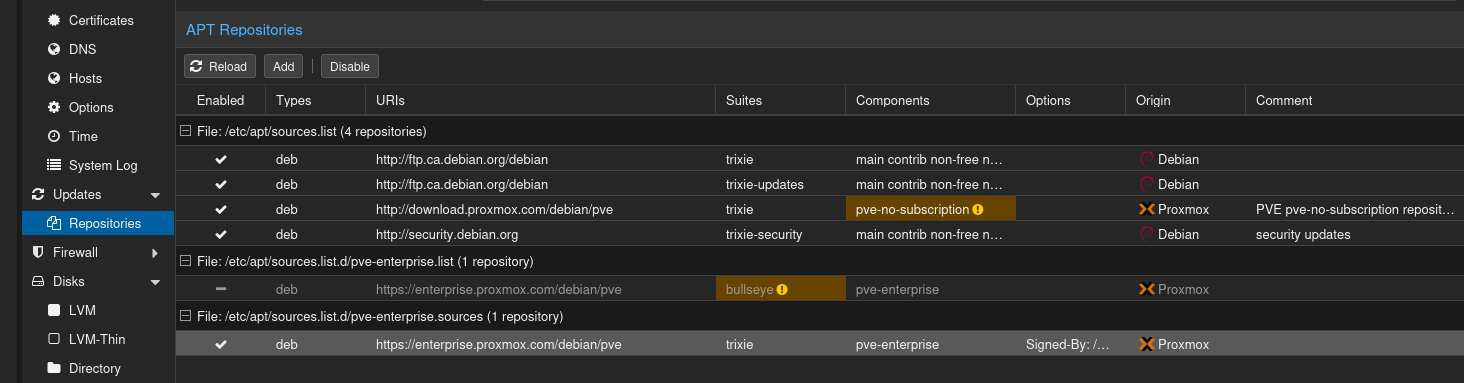Select the http://security.debian.org URI cell
1464x383 pixels.
pos(540,234)
